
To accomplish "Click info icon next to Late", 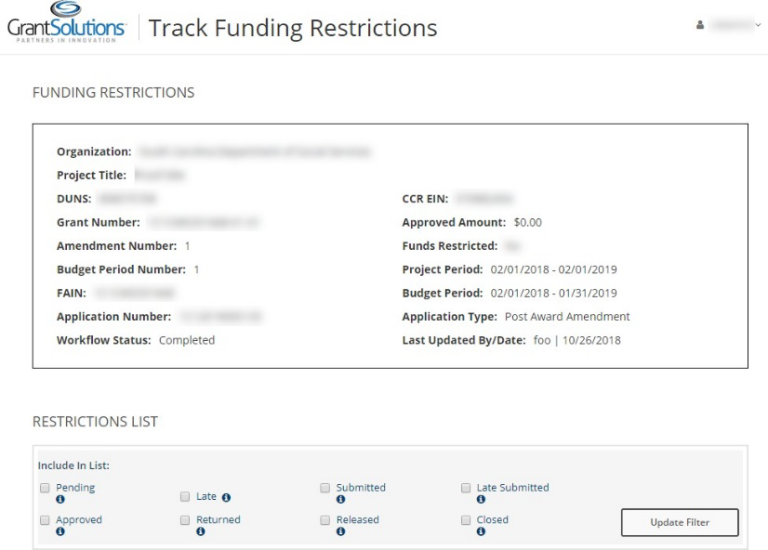I will pyautogui.click(x=227, y=496).
